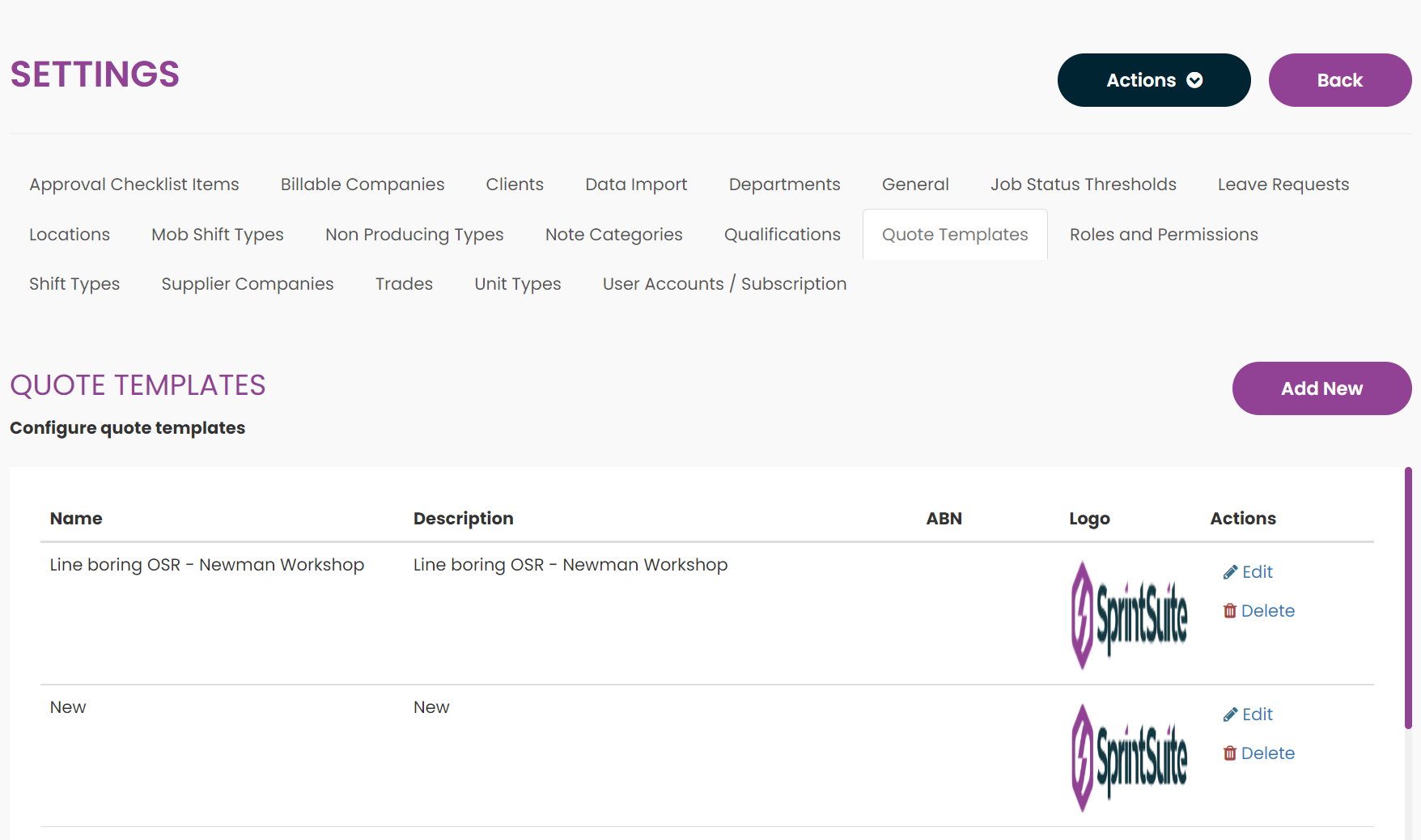Click SprintSuite logo in Line boring row
This screenshot has height=840, width=1421.
(1129, 615)
